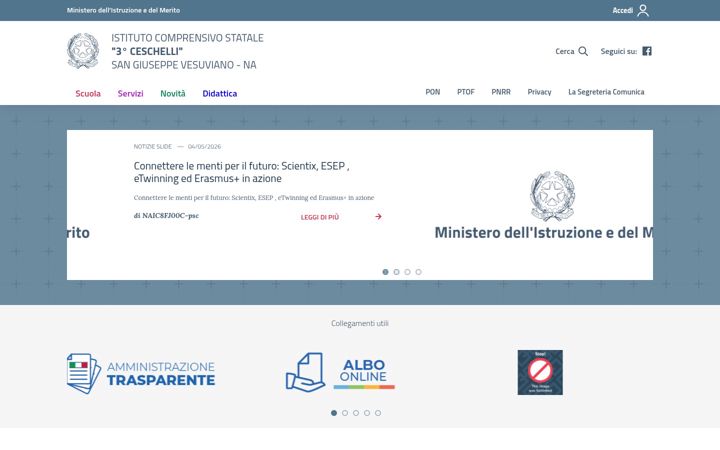Click the Accedi login link

[x=623, y=10]
